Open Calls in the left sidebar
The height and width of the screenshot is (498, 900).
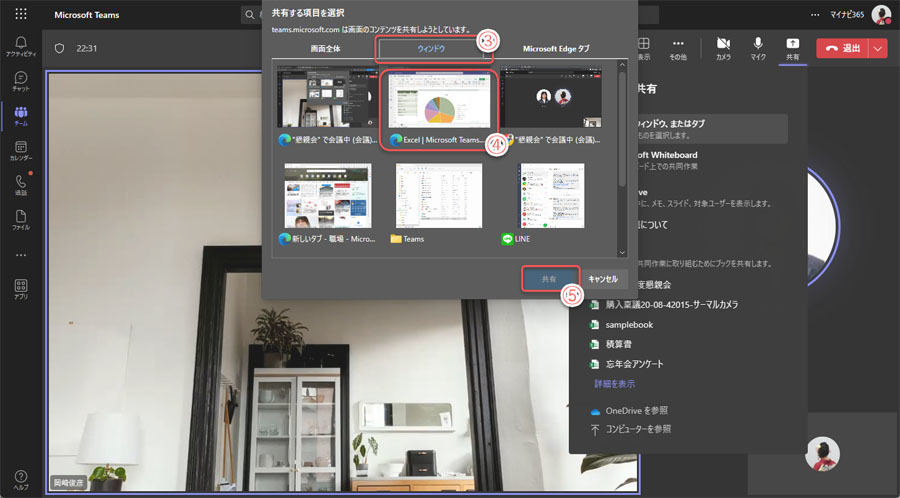click(21, 186)
